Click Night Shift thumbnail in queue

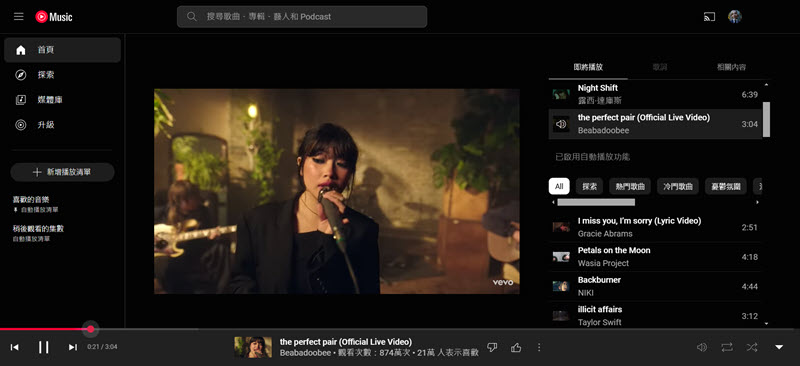click(x=561, y=94)
